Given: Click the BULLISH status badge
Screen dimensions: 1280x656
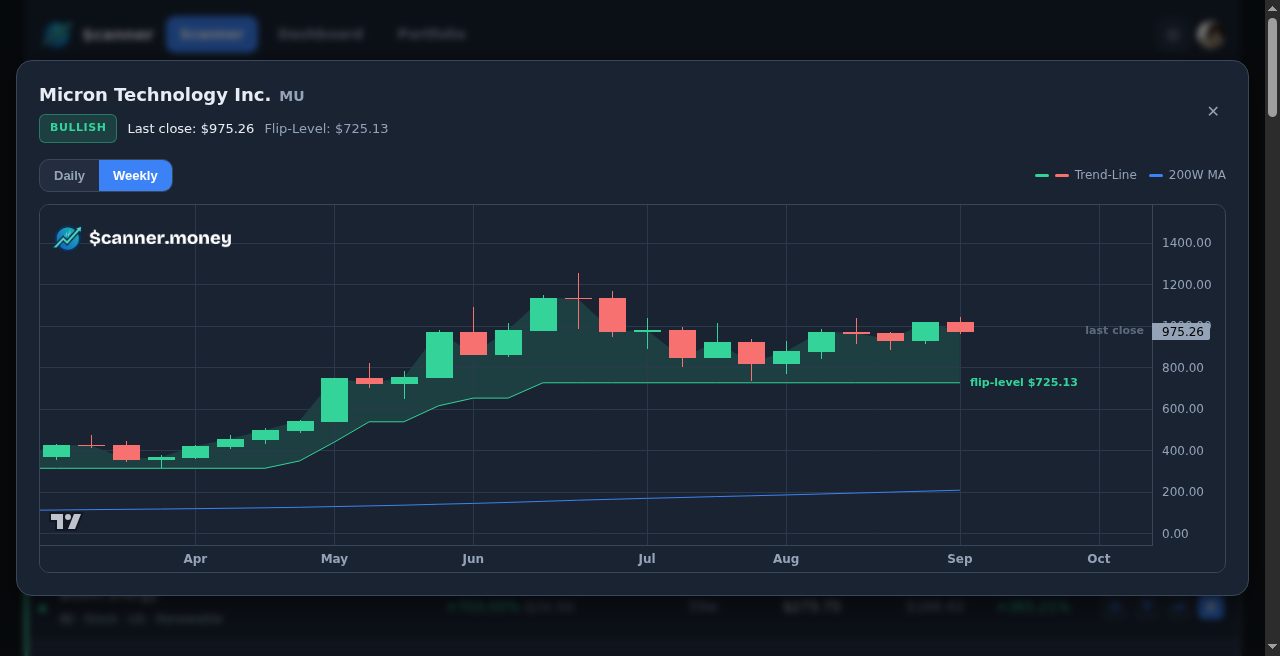Looking at the screenshot, I should pyautogui.click(x=78, y=128).
